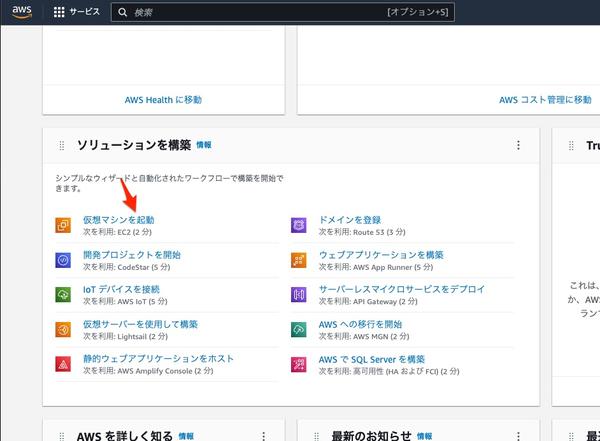The width and height of the screenshot is (600, 441).
Task: Click the AWS MGN green icon
Action: [298, 329]
